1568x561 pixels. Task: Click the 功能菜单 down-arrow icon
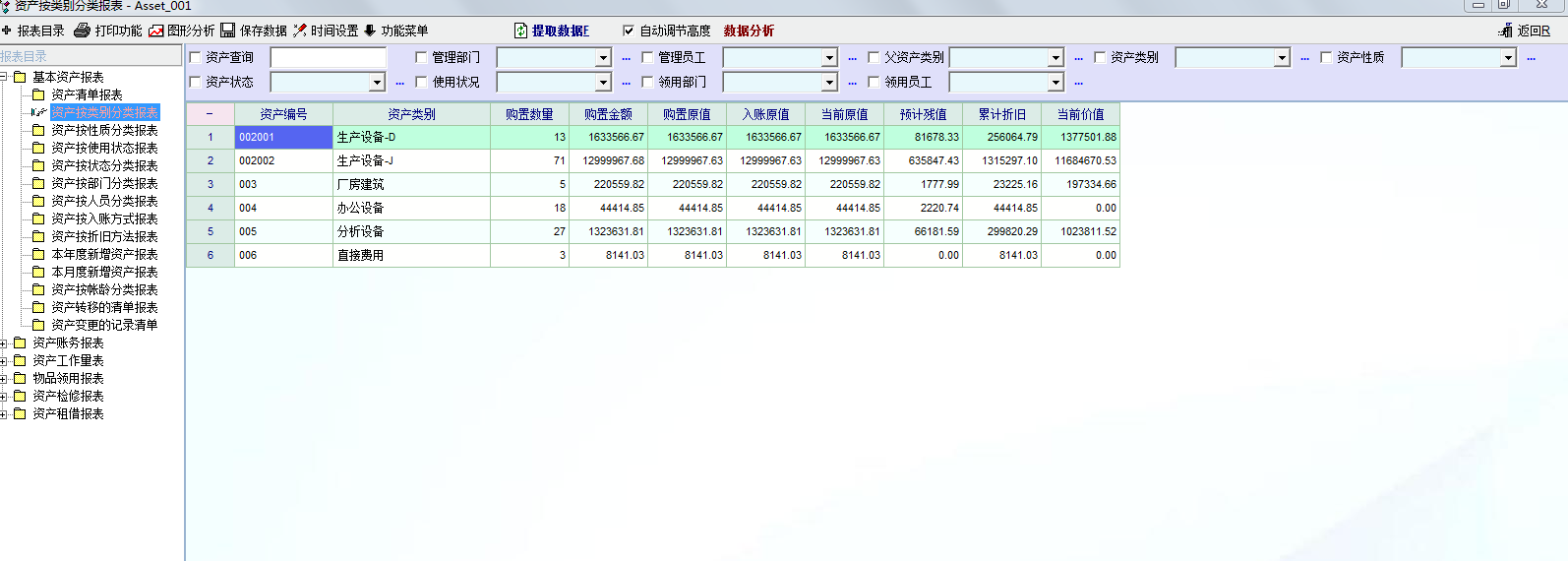(x=370, y=31)
